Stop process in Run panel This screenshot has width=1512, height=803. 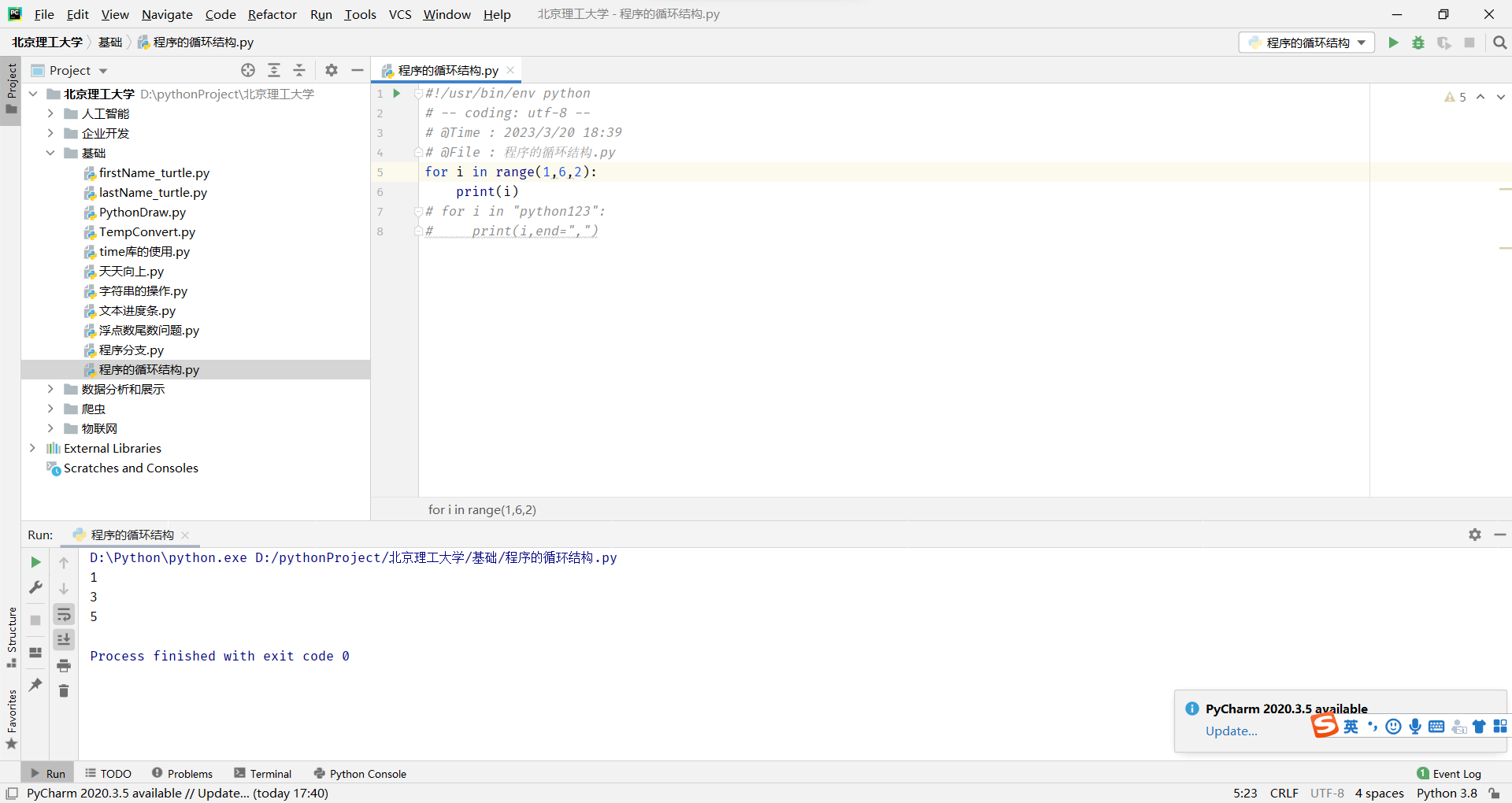[35, 620]
